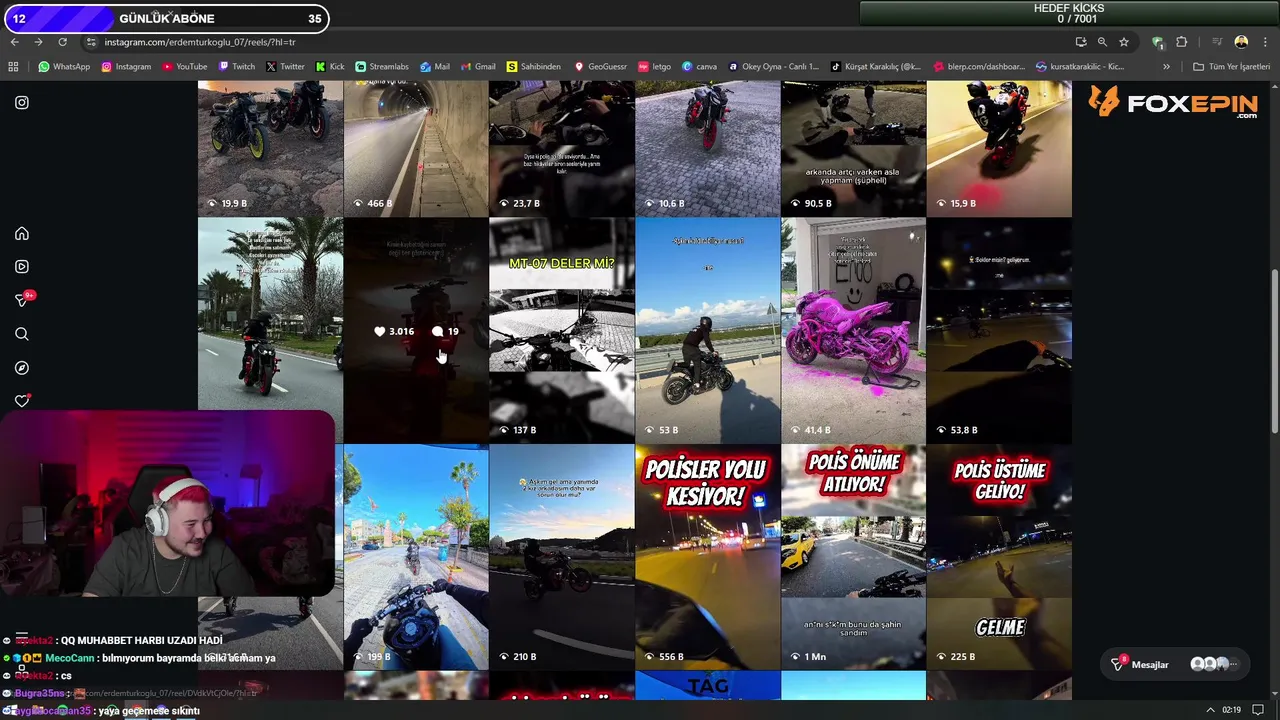Screen dimensions: 1280x720
Task: Open Streamlabs bookmark
Action: click(382, 67)
